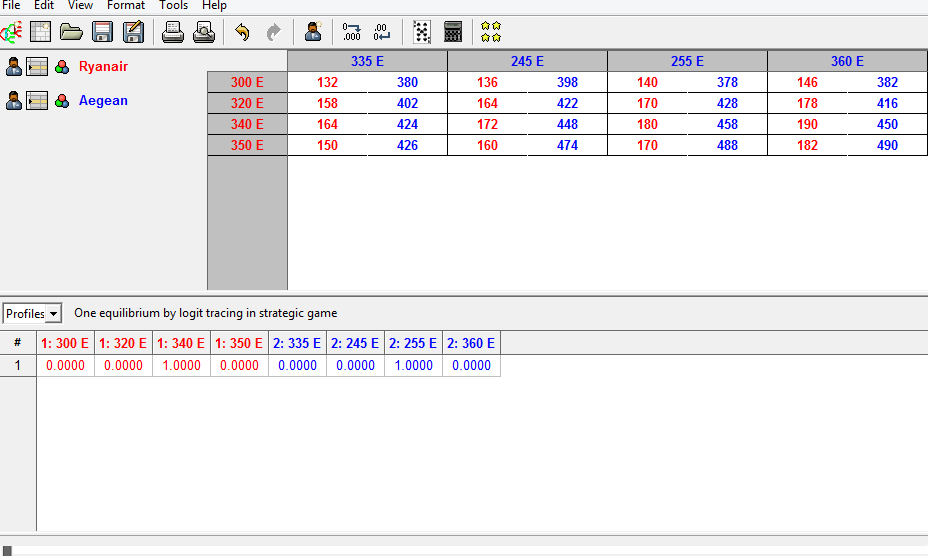
Task: Select the 350 E row header
Action: (x=247, y=145)
